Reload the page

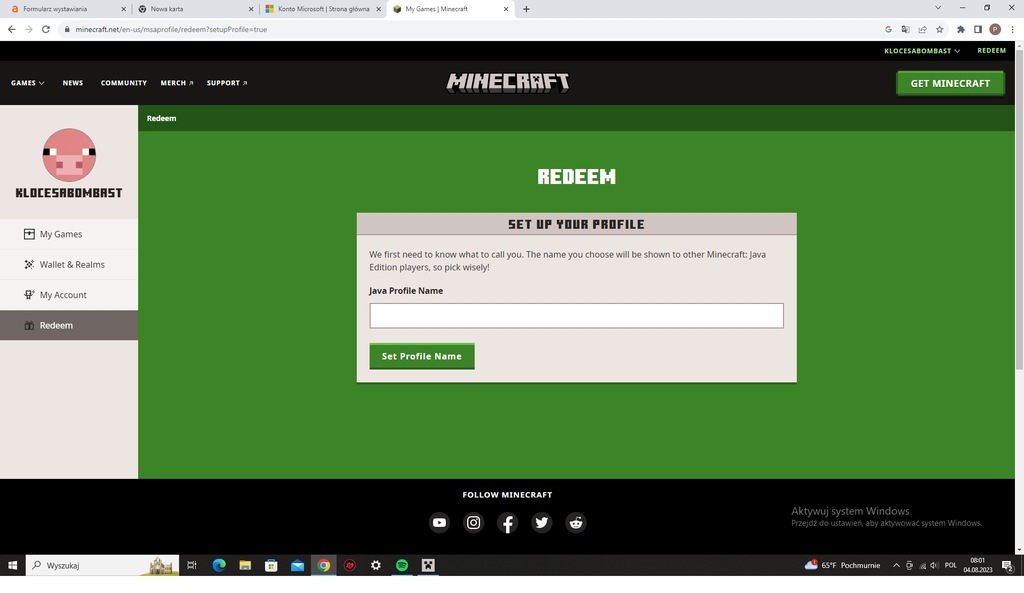(46, 29)
